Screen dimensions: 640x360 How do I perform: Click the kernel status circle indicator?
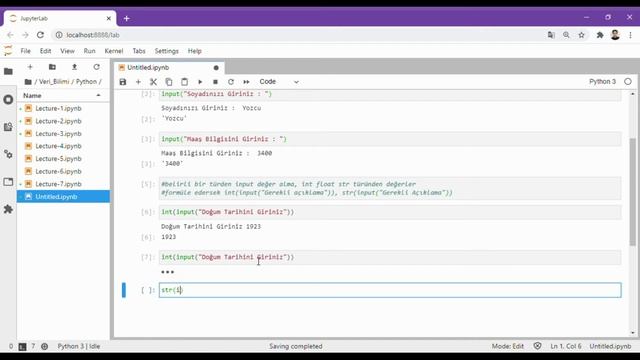click(x=628, y=82)
